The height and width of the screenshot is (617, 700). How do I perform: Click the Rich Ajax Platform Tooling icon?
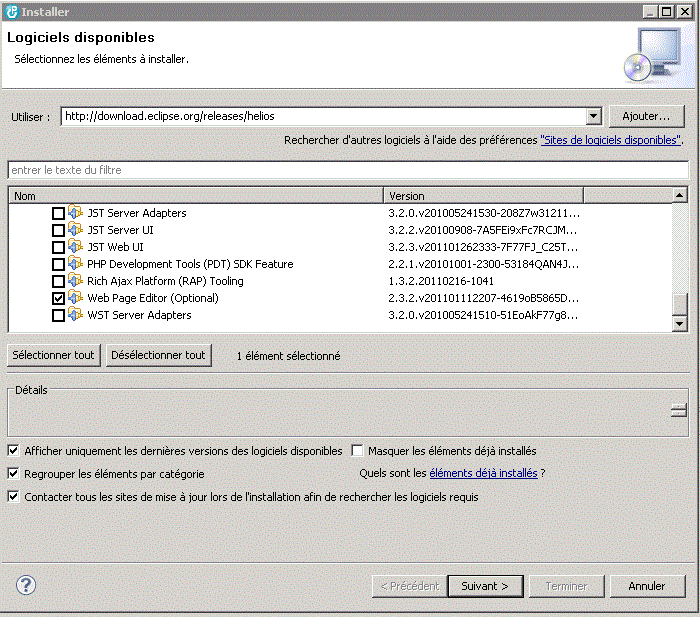pos(75,280)
